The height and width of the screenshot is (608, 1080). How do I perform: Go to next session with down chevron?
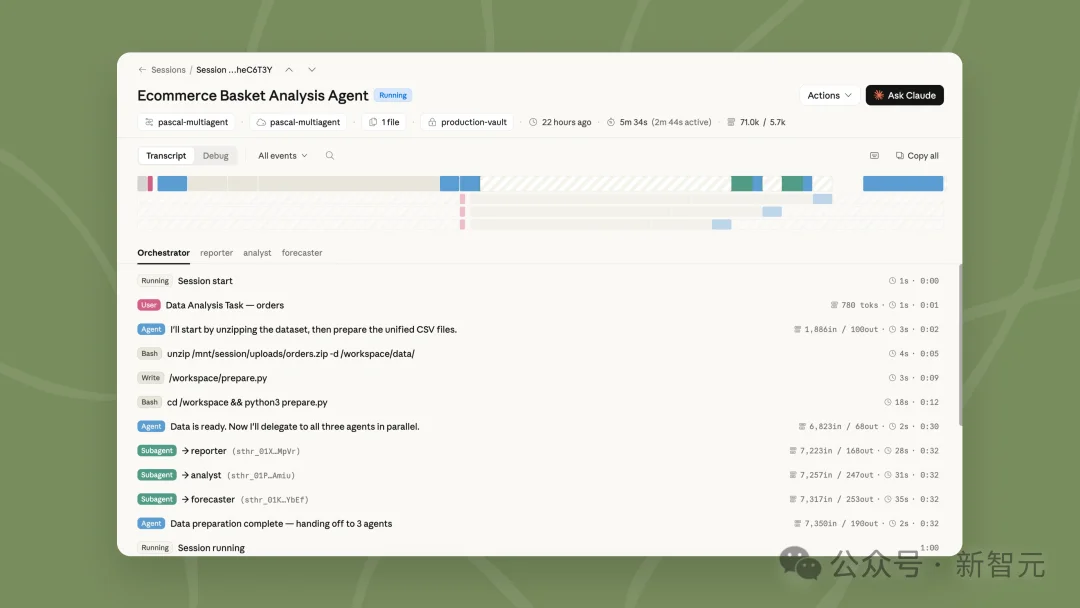click(x=312, y=70)
